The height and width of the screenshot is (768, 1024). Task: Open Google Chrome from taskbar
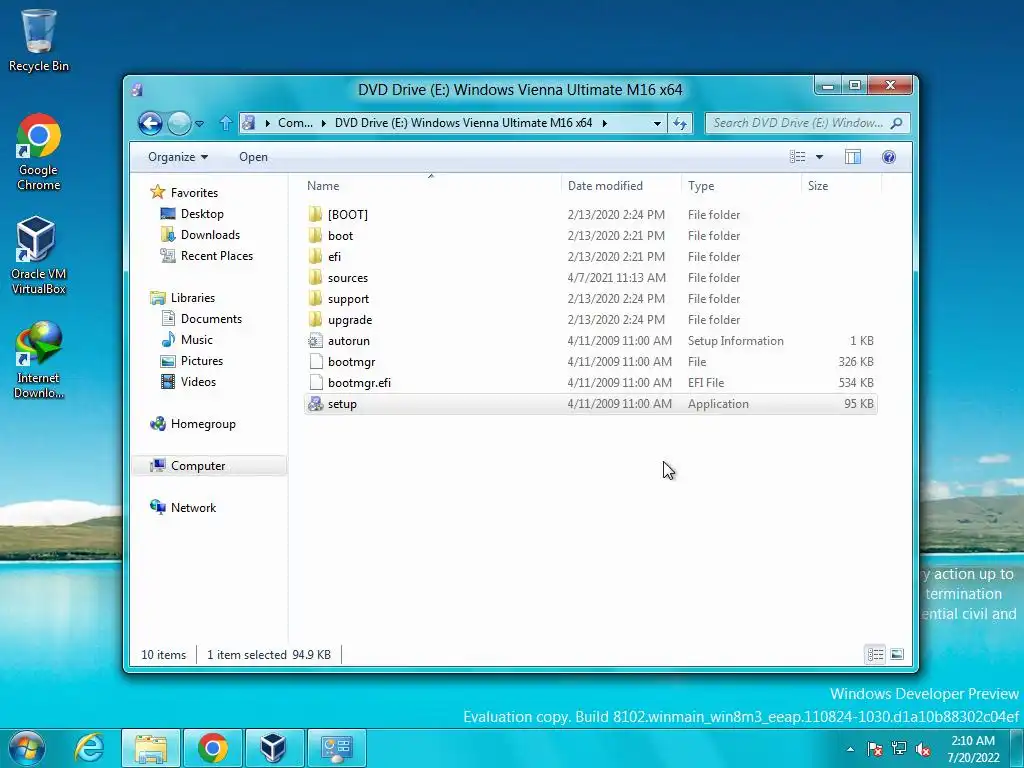[x=213, y=748]
